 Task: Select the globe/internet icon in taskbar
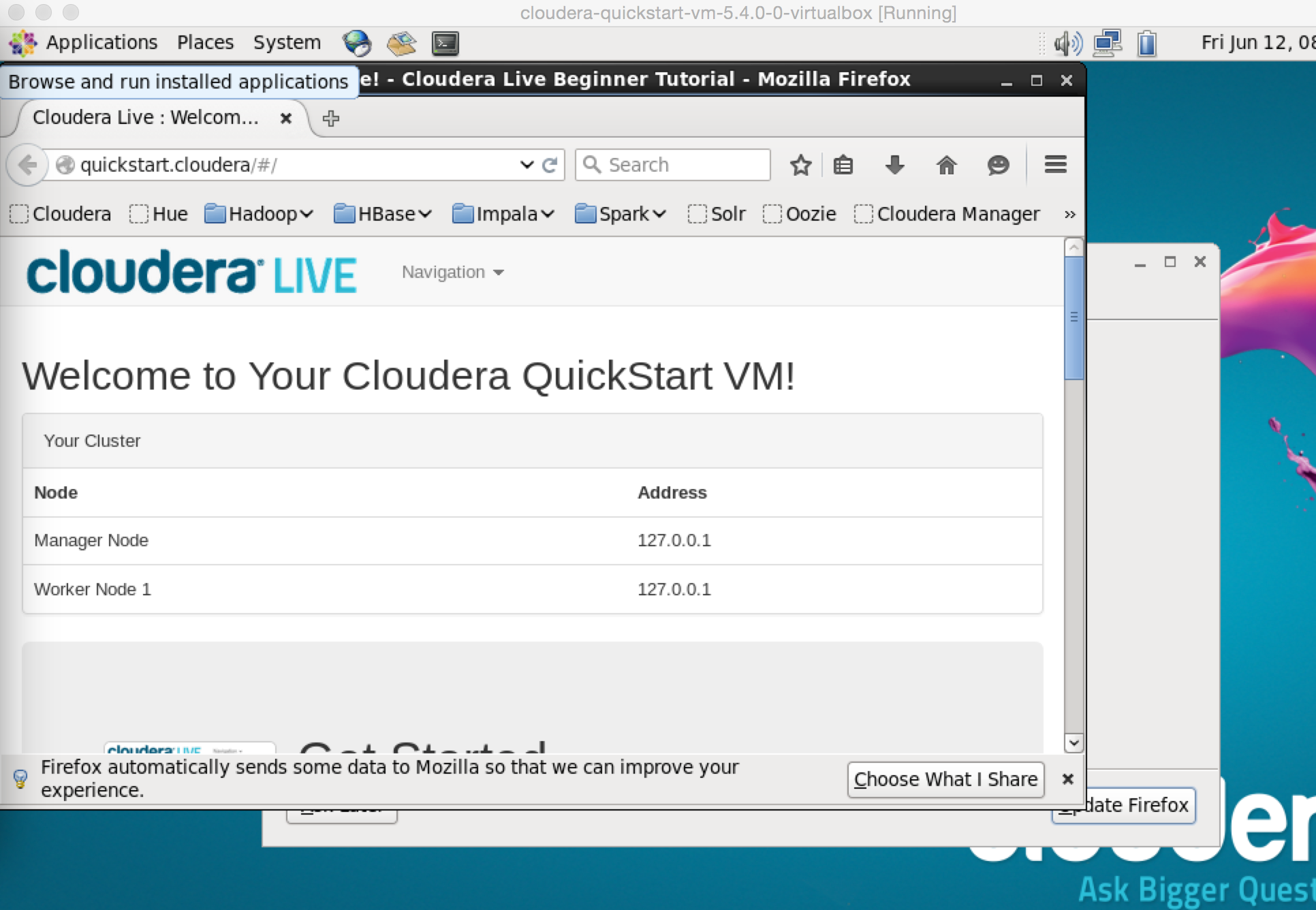tap(357, 41)
